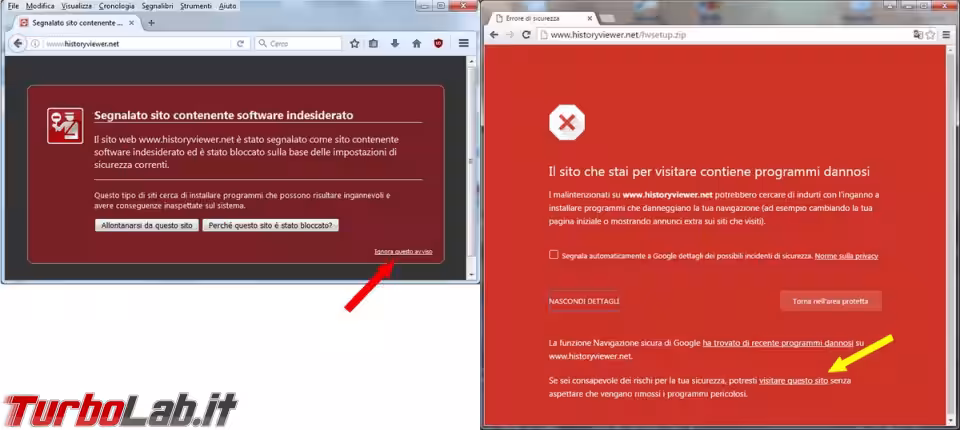
Task: Click the Chrome scrollbar up arrow
Action: pos(950,50)
